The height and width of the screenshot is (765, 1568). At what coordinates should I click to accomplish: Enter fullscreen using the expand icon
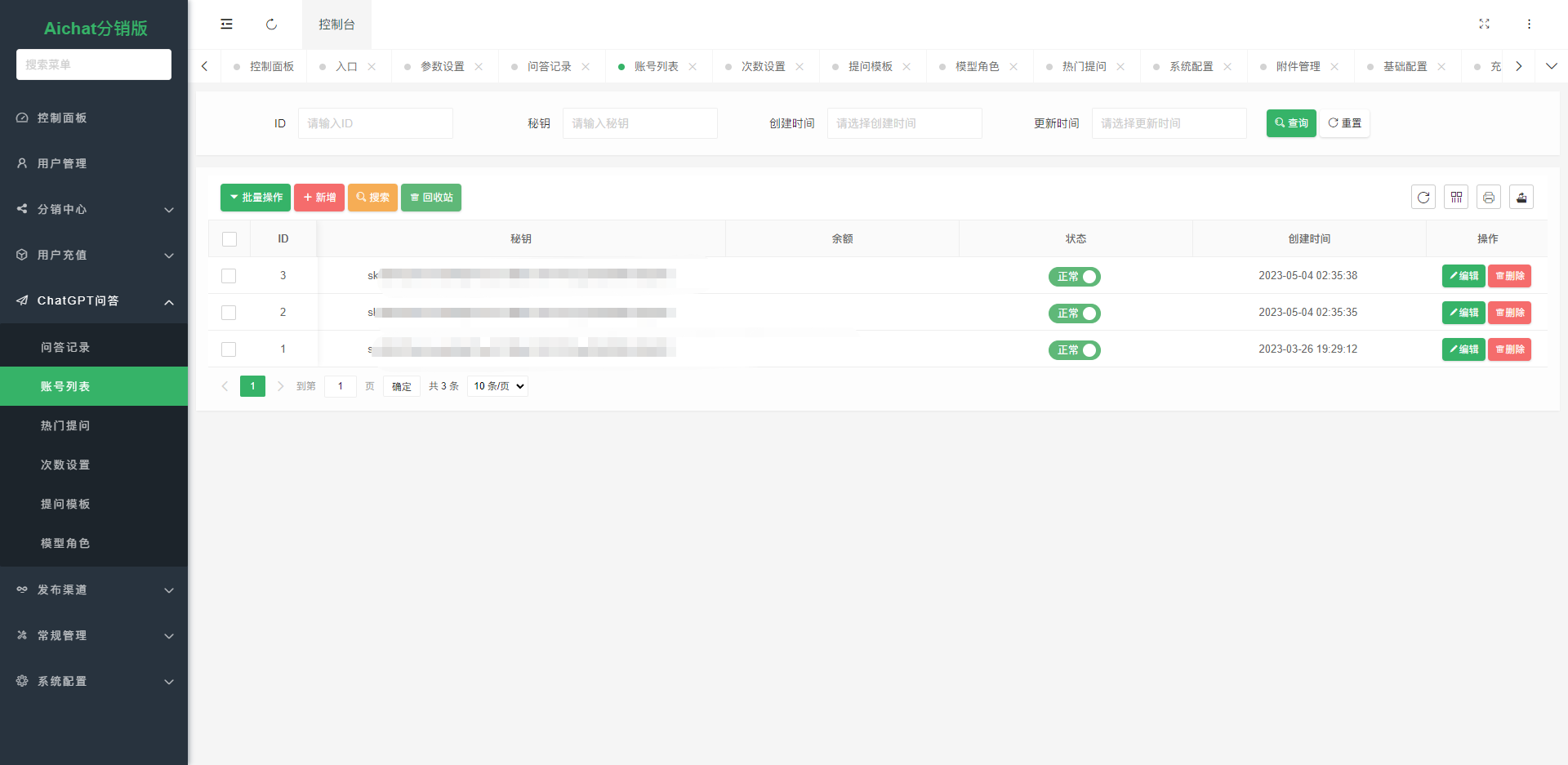click(x=1485, y=24)
